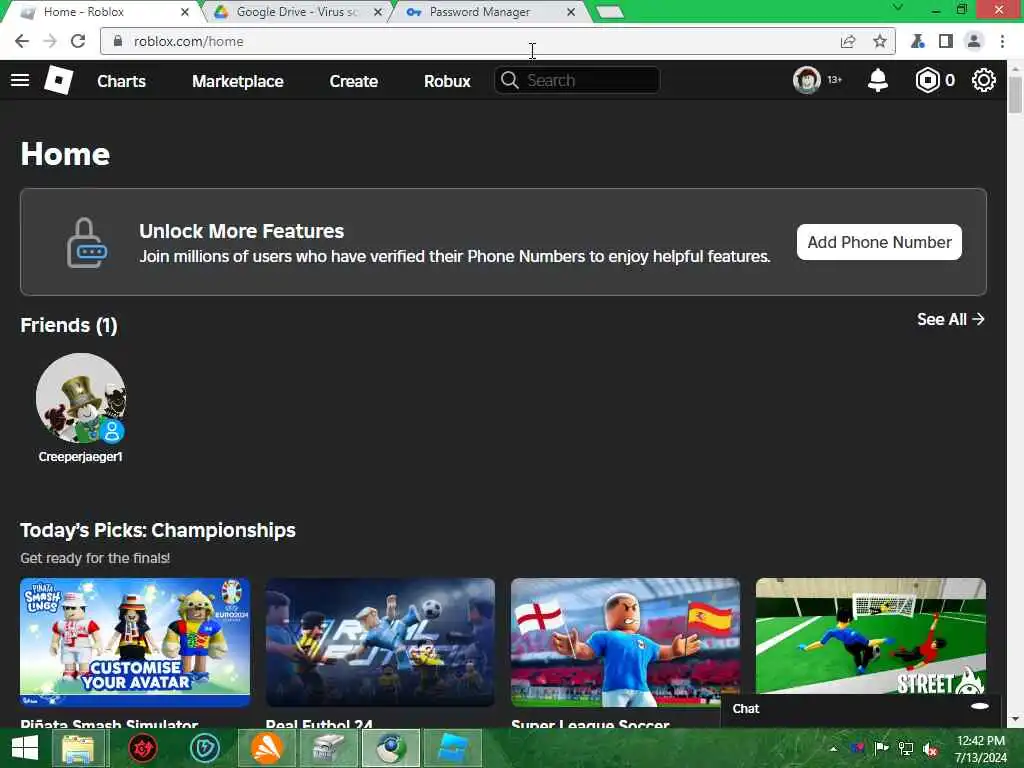Click the network tray icon
This screenshot has height=768, width=1024.
(906, 748)
